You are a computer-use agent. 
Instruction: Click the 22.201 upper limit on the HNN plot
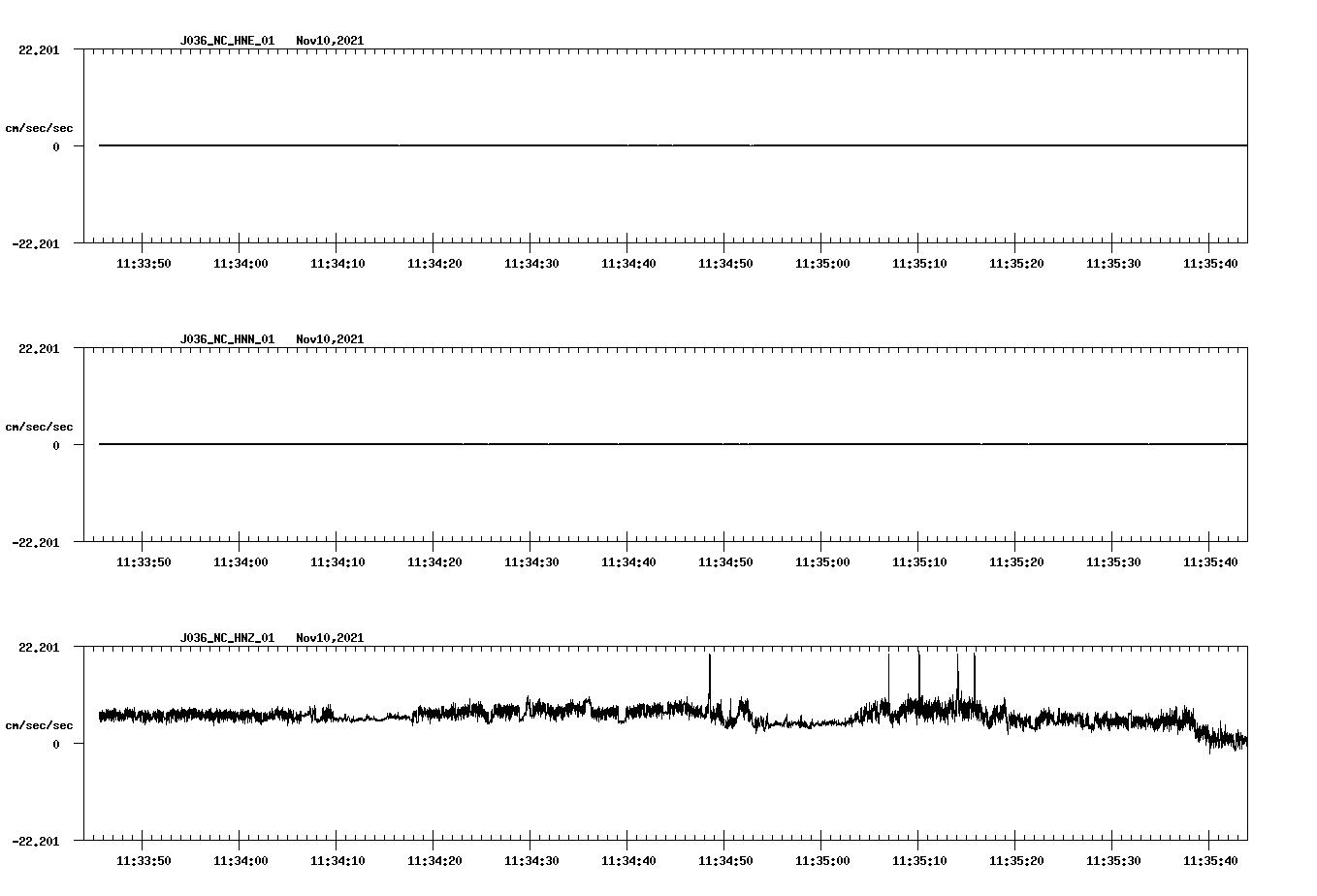click(39, 349)
